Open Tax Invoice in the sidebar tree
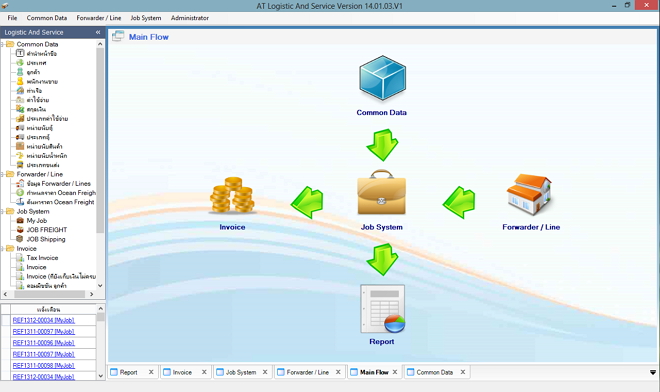 click(x=42, y=258)
